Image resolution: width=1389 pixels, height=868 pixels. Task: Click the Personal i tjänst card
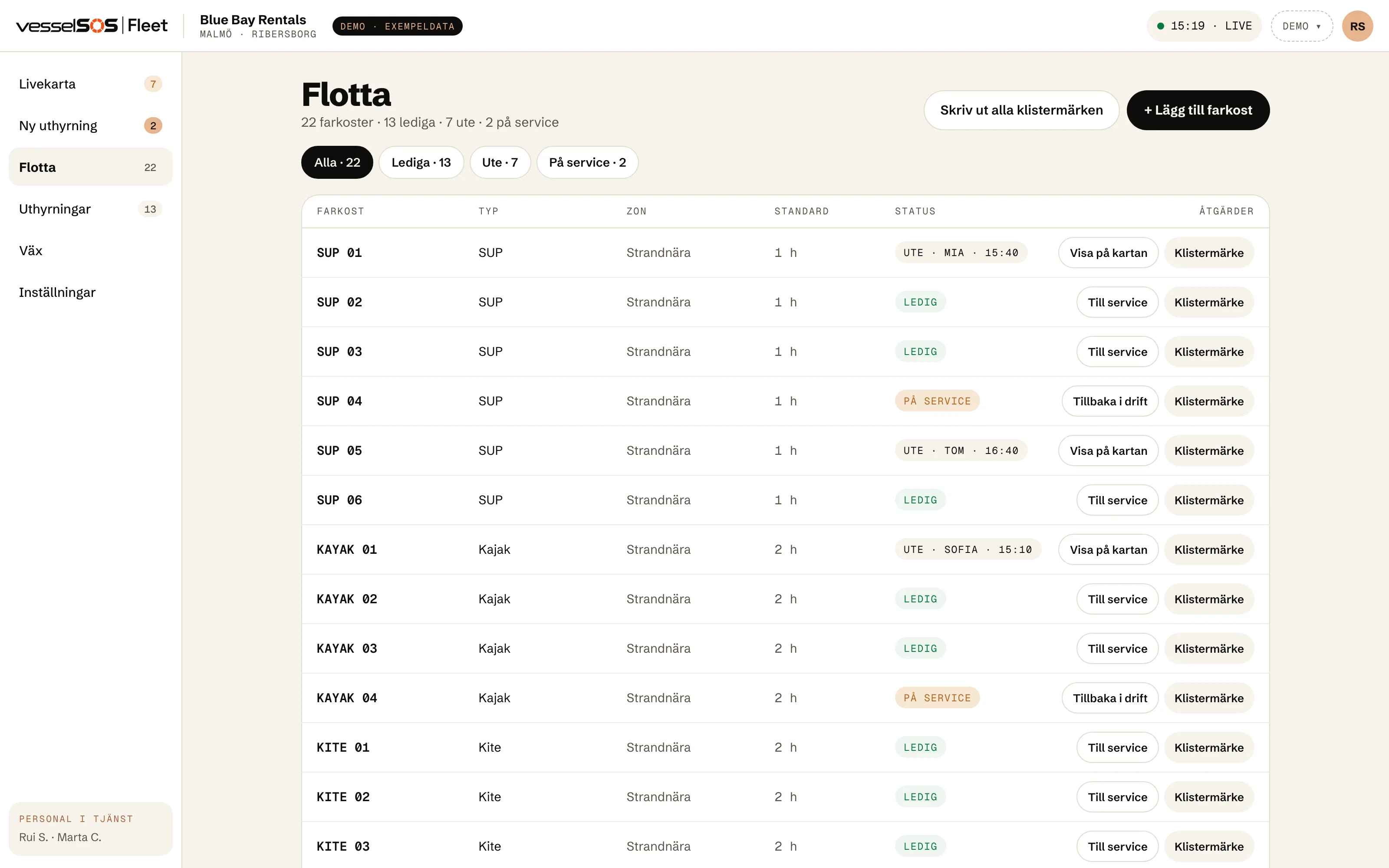[x=91, y=829]
